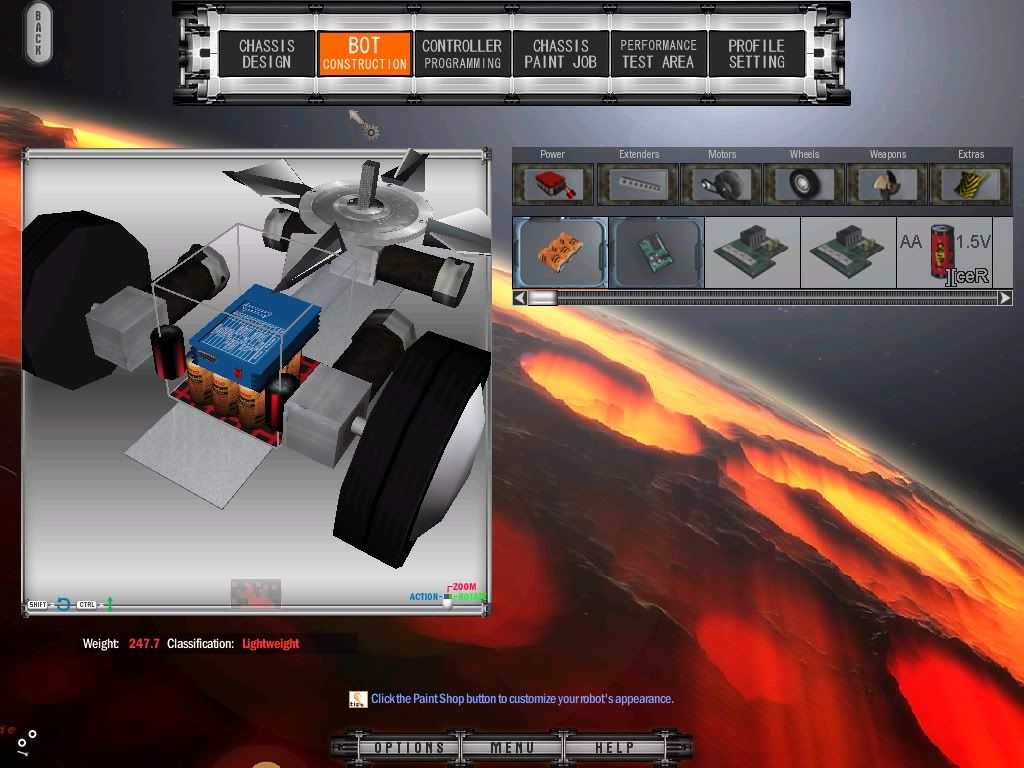Click the red thumbnail below the bot view
Image resolution: width=1024 pixels, height=768 pixels.
[255, 594]
